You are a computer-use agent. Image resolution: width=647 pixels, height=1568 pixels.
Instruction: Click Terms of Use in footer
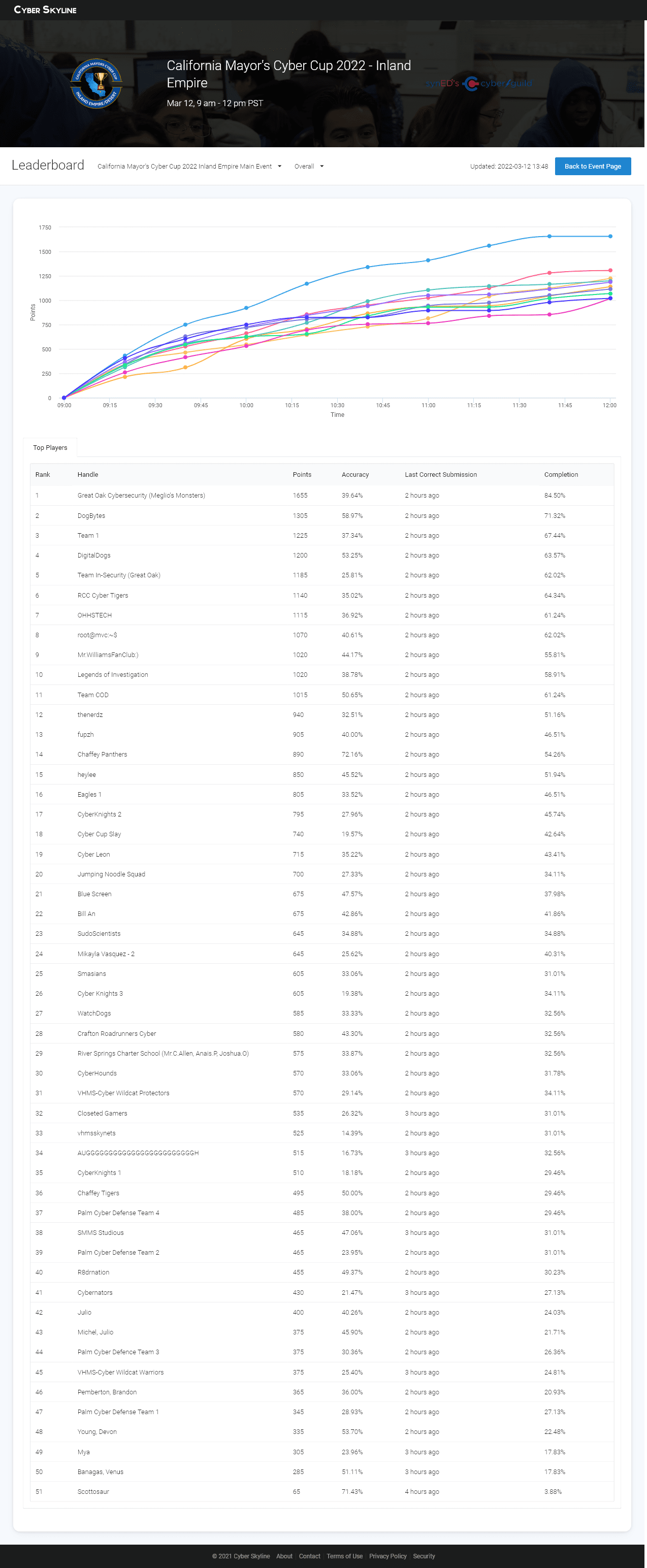pos(344,1556)
